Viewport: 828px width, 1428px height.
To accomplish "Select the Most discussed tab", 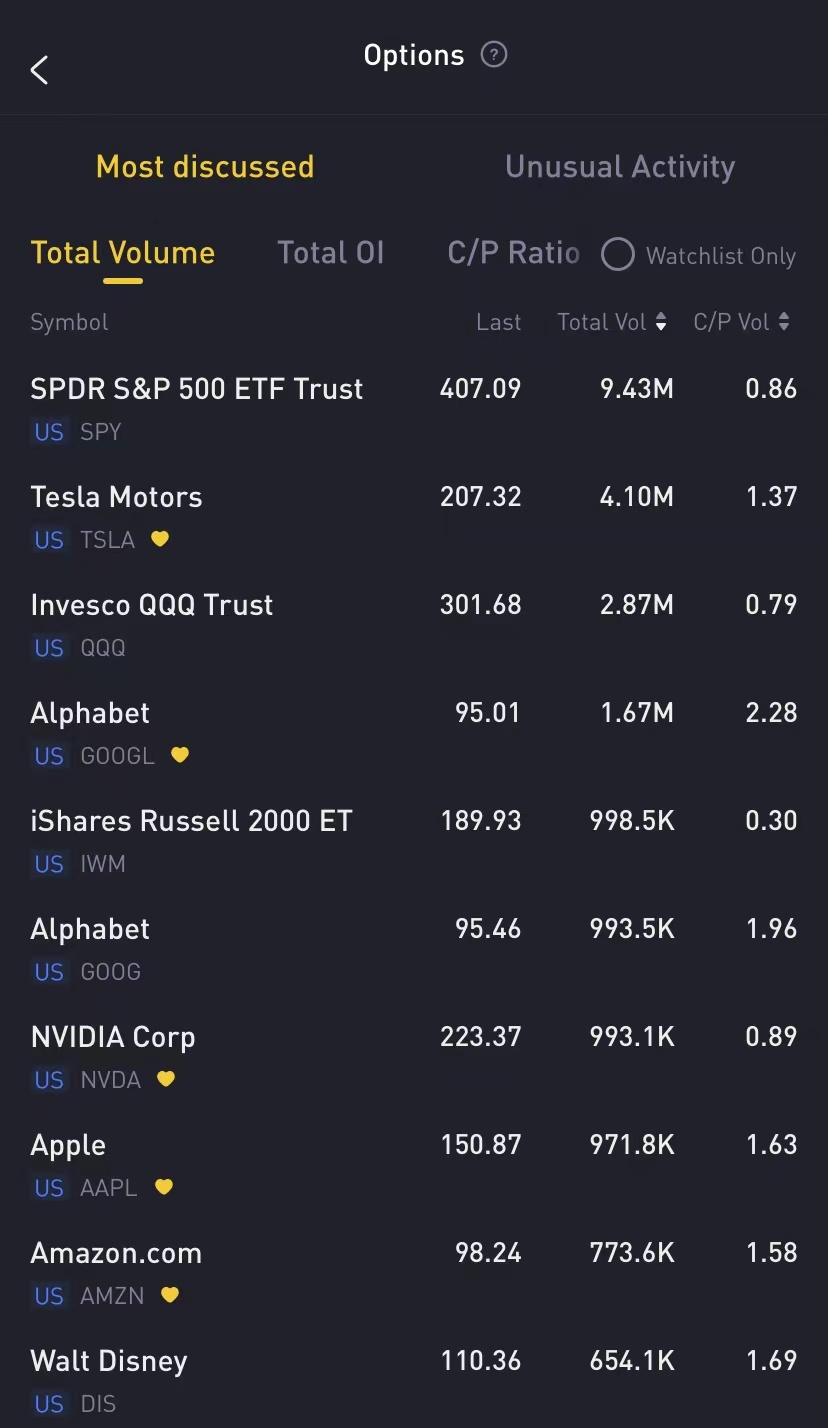I will [x=205, y=167].
